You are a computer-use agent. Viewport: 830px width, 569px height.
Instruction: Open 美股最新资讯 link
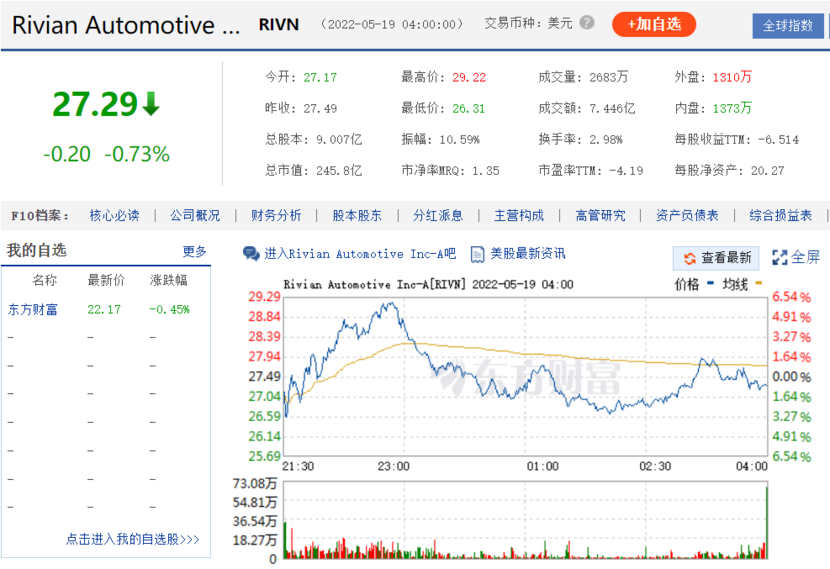coord(528,254)
